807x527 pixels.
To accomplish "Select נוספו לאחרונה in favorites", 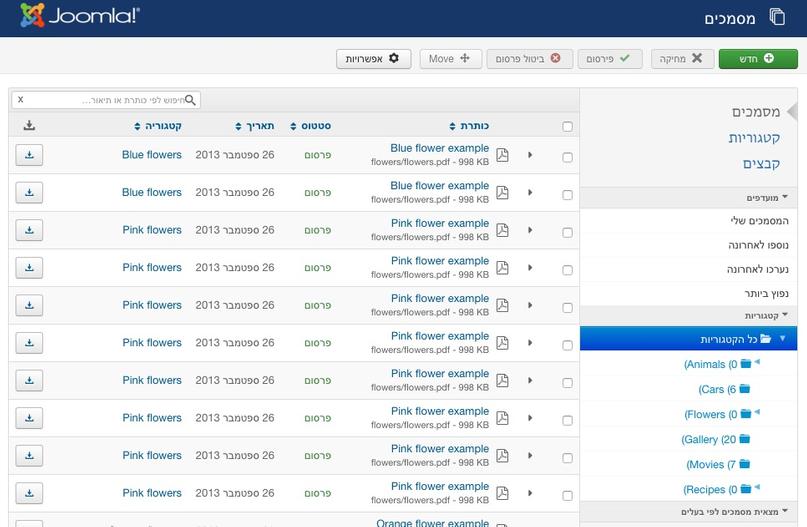I will pos(758,245).
